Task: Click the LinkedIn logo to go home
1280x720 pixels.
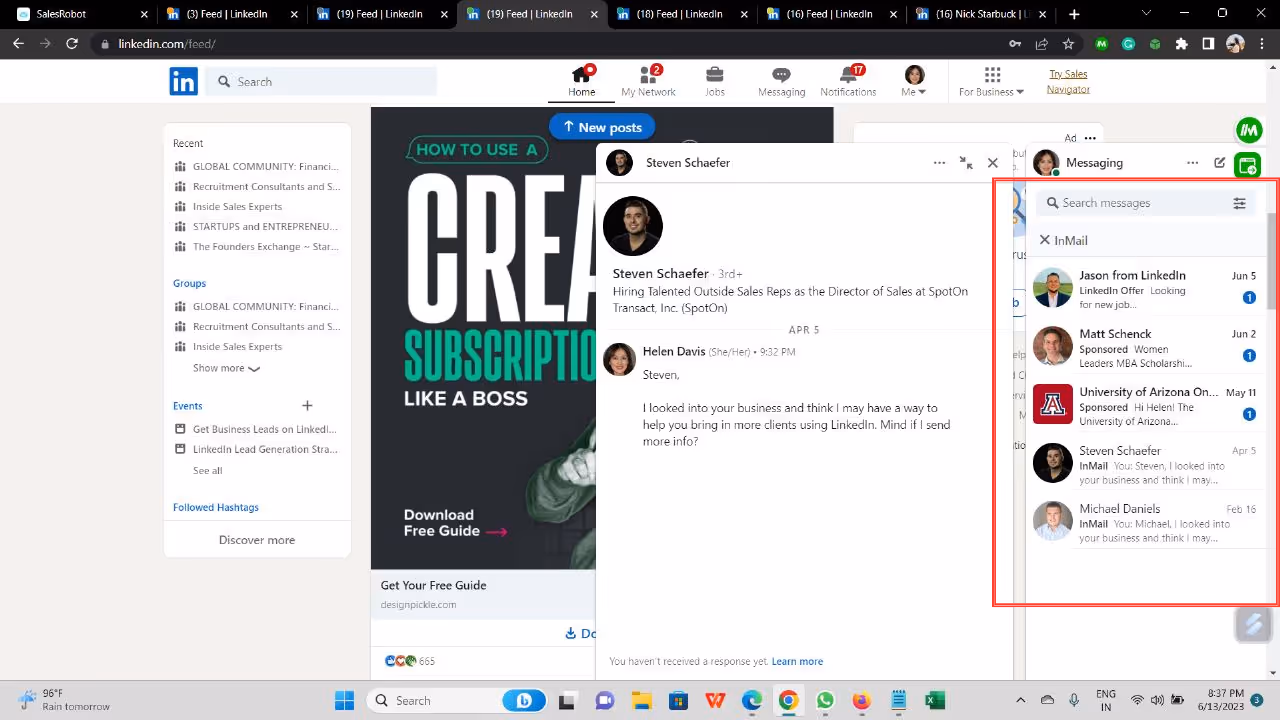Action: [183, 81]
